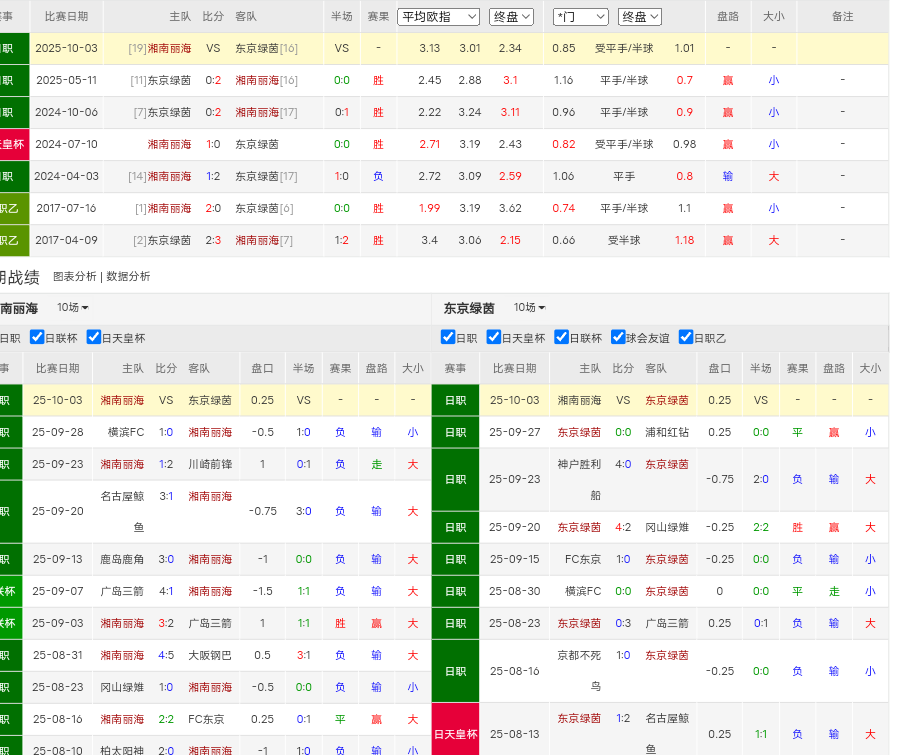This screenshot has height=755, width=919.
Task: Open the *门 company dropdown
Action: 580,17
